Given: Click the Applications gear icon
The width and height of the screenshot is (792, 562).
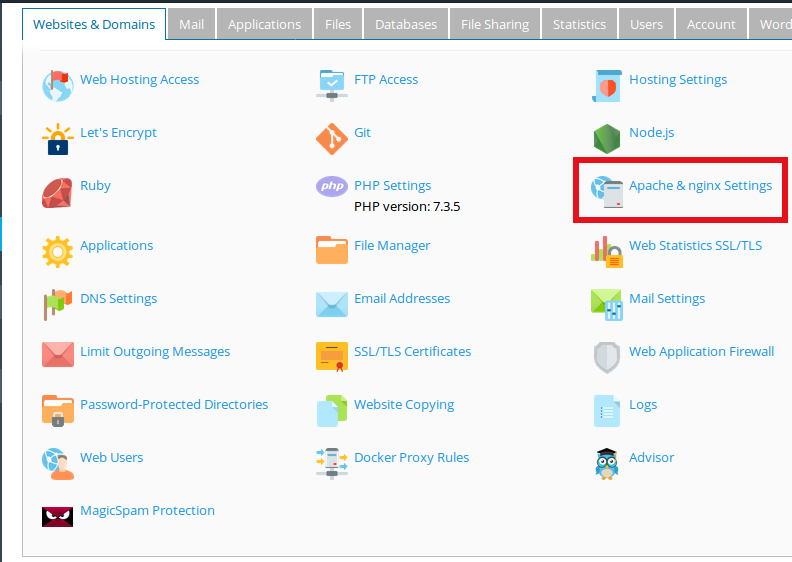Looking at the screenshot, I should [58, 252].
